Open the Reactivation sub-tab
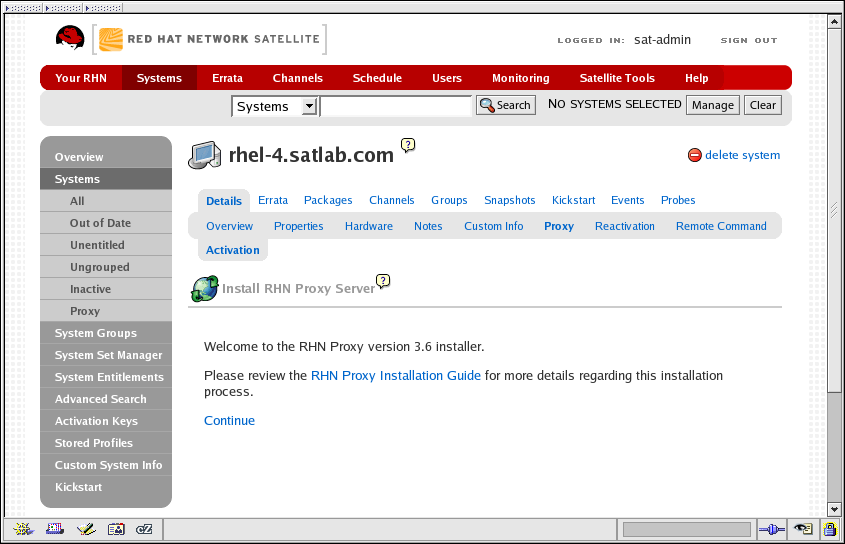 click(625, 226)
